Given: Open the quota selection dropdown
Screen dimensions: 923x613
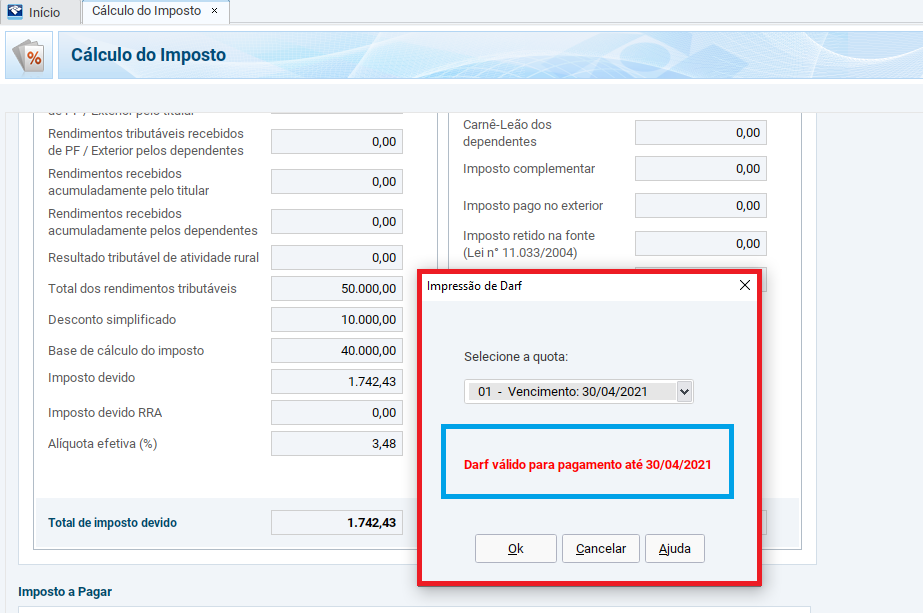Looking at the screenshot, I should [x=684, y=392].
